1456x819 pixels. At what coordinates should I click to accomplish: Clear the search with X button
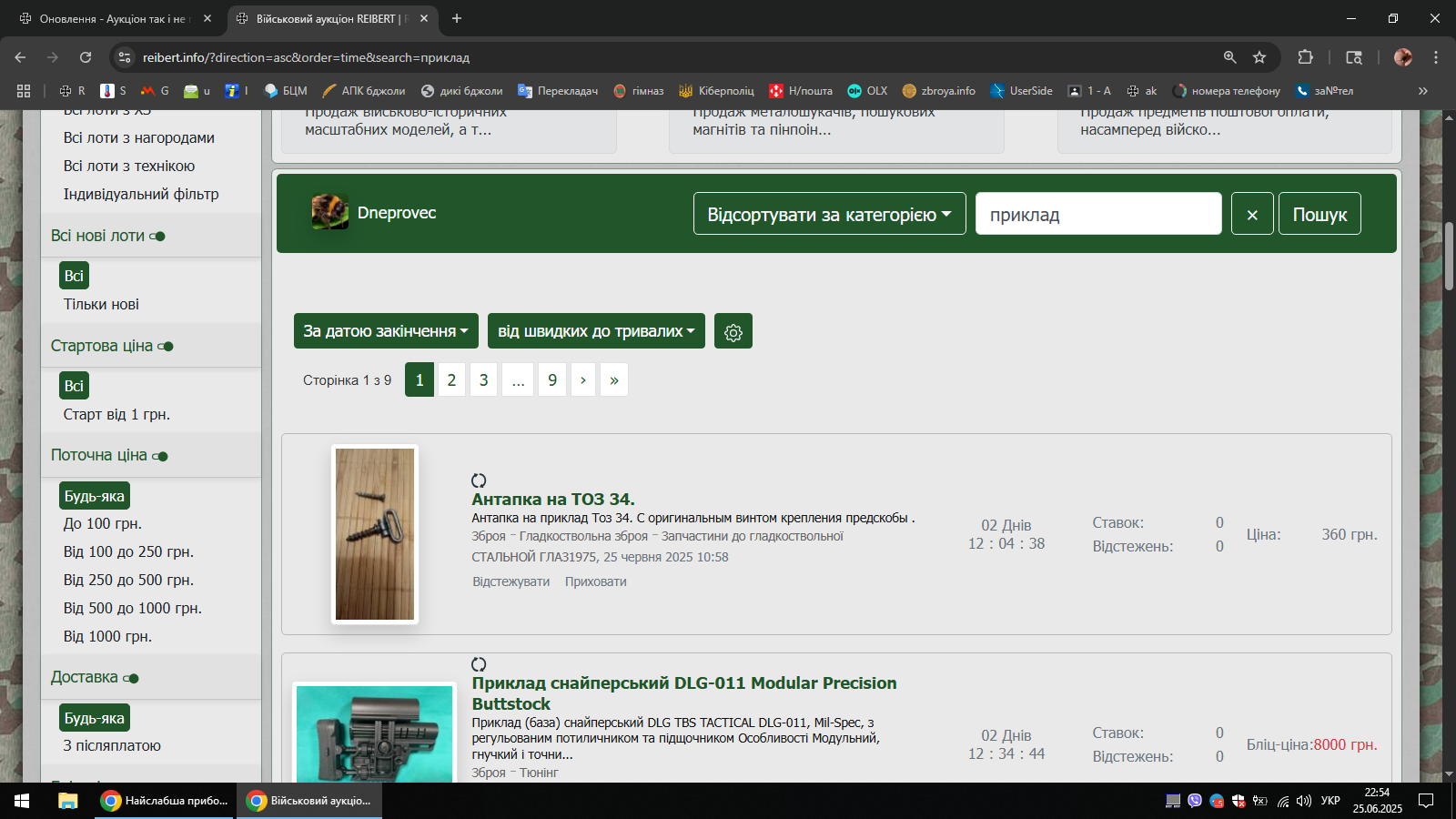1251,215
